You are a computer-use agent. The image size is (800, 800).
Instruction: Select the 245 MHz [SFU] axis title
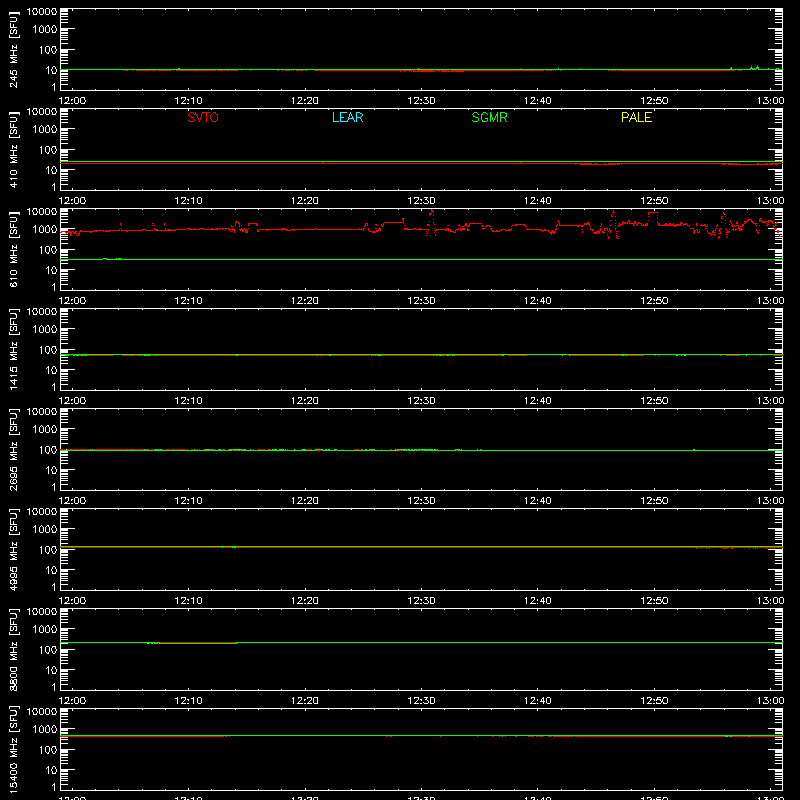(13, 49)
